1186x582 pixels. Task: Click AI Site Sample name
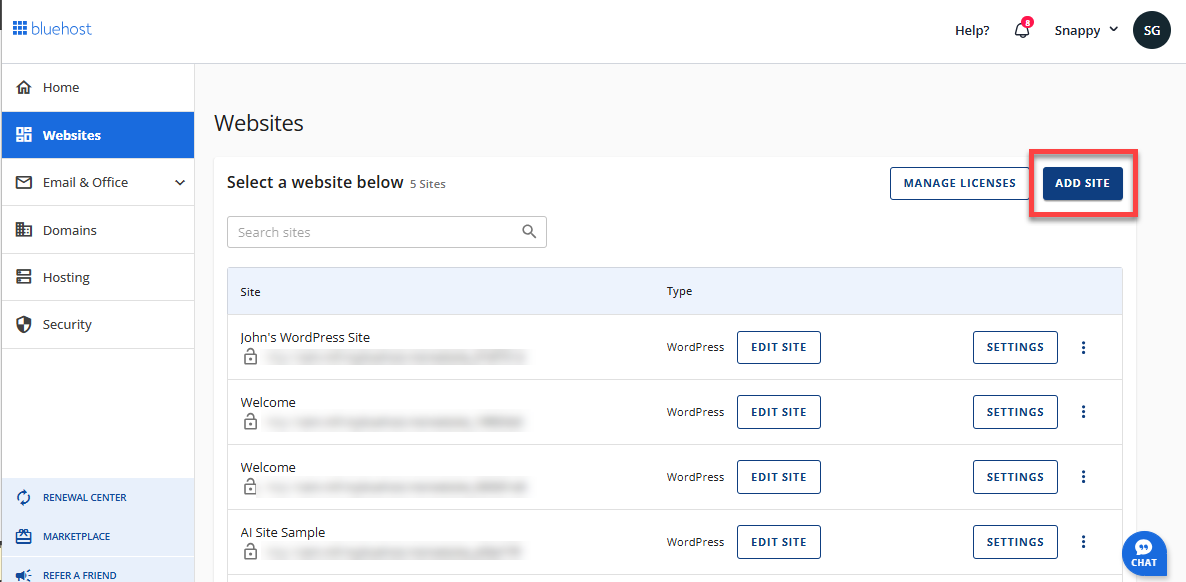283,533
